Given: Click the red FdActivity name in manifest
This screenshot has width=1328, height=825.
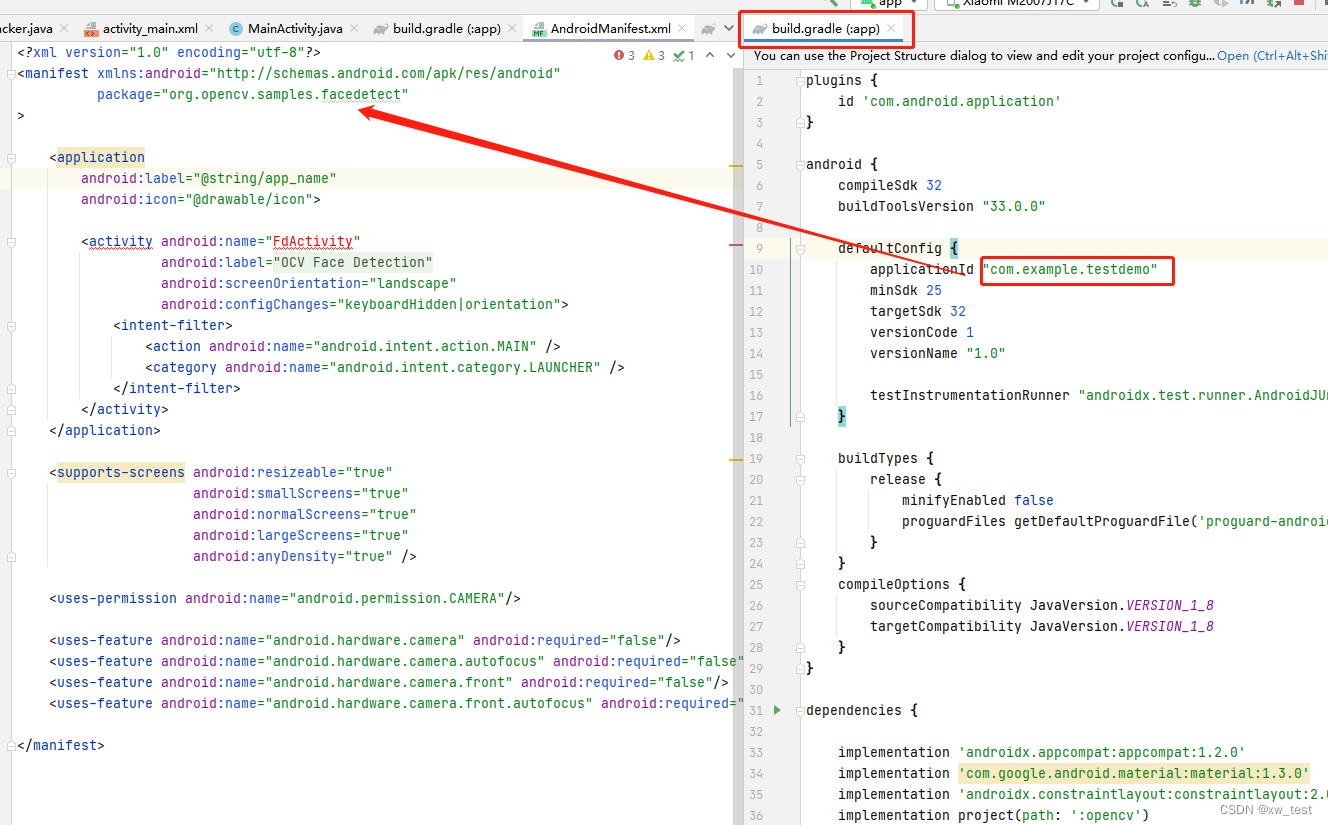Looking at the screenshot, I should click(x=312, y=241).
